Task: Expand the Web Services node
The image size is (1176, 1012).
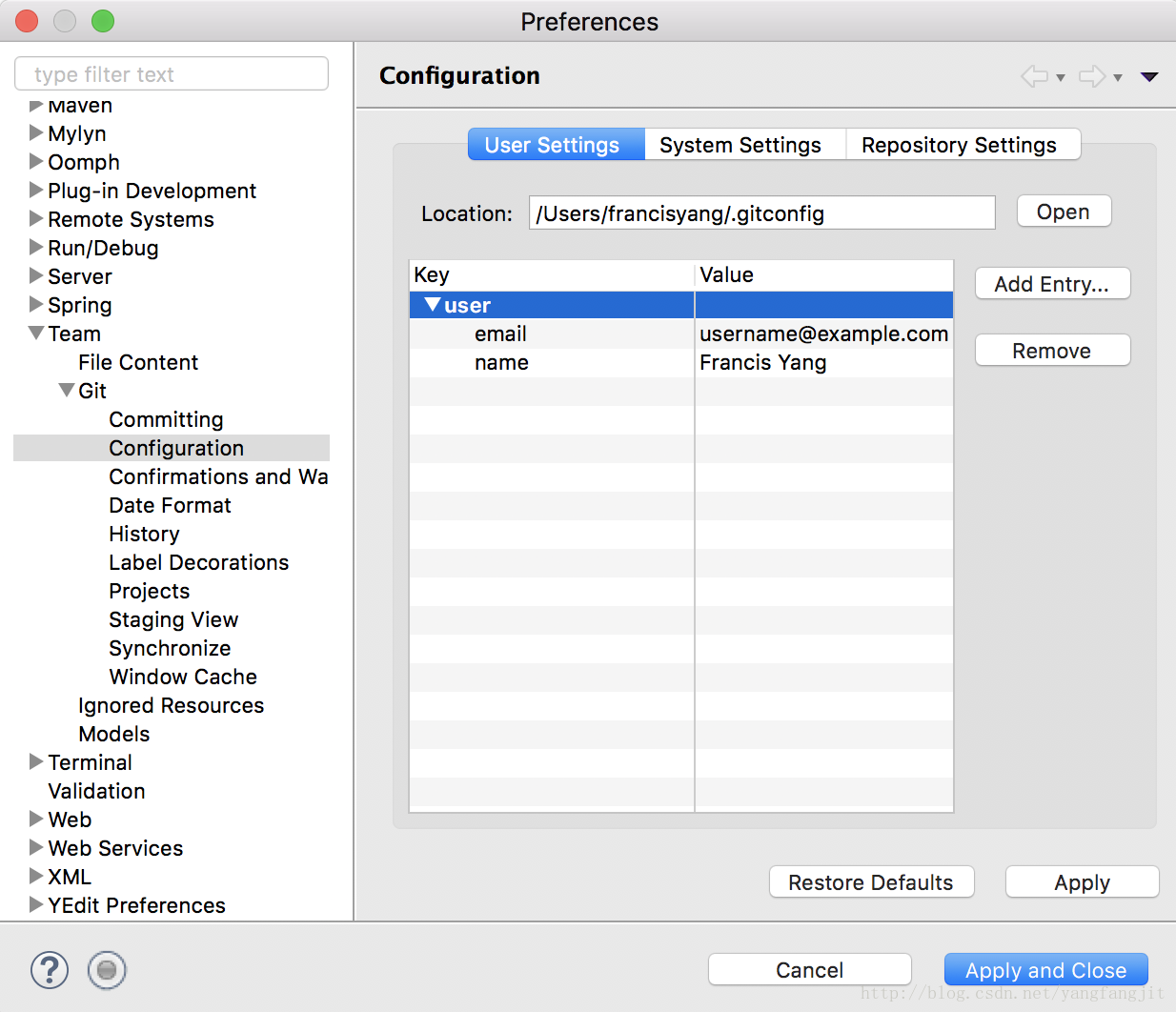Action: [36, 848]
